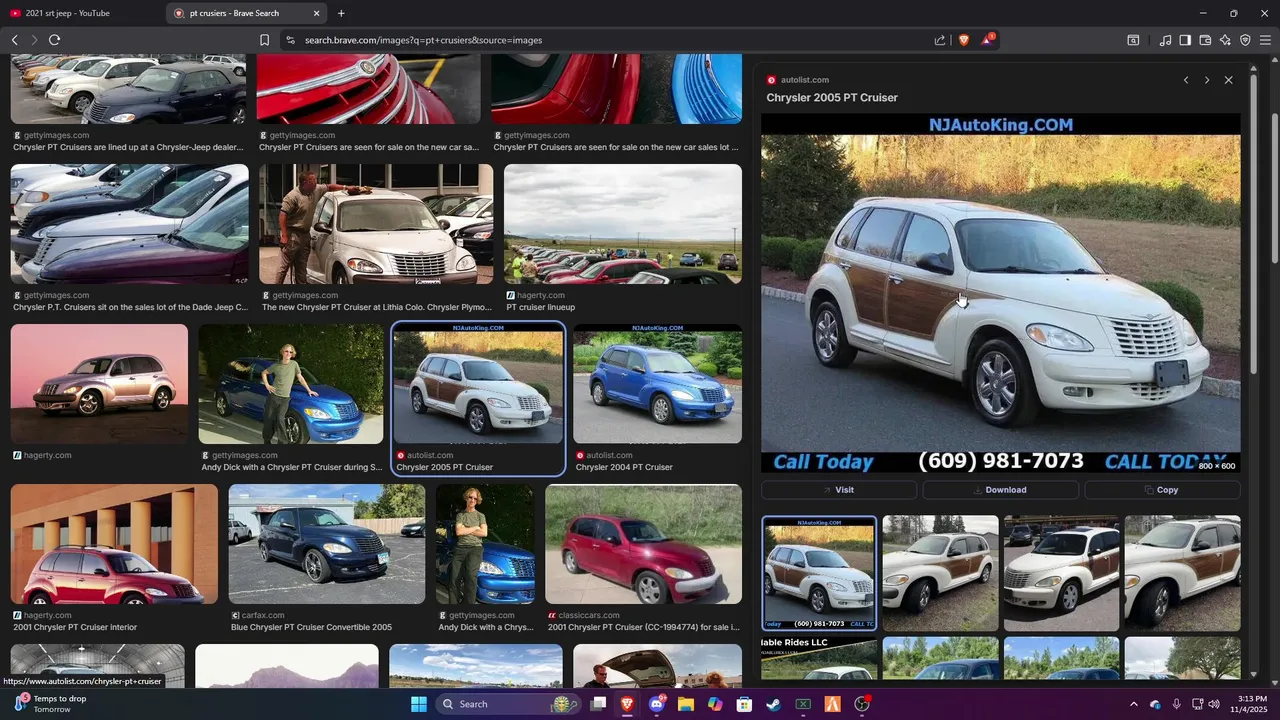Image resolution: width=1280 pixels, height=720 pixels.
Task: Open the weather widget 'Temps to drop'
Action: coord(52,704)
